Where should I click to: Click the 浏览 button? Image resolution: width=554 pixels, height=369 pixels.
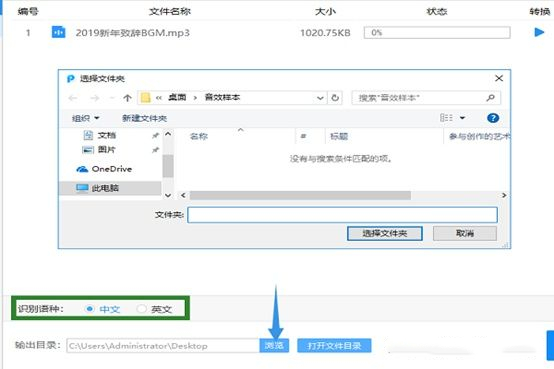tap(274, 345)
